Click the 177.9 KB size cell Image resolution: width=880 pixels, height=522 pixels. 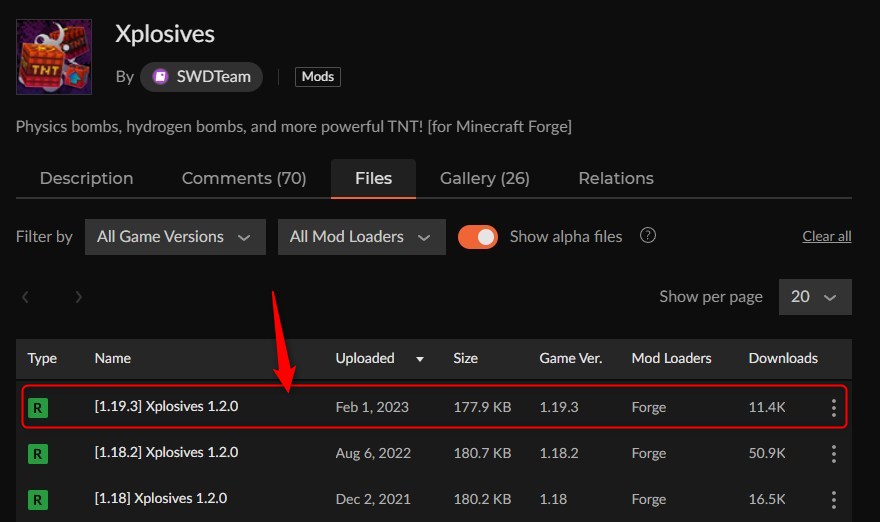[x=482, y=407]
